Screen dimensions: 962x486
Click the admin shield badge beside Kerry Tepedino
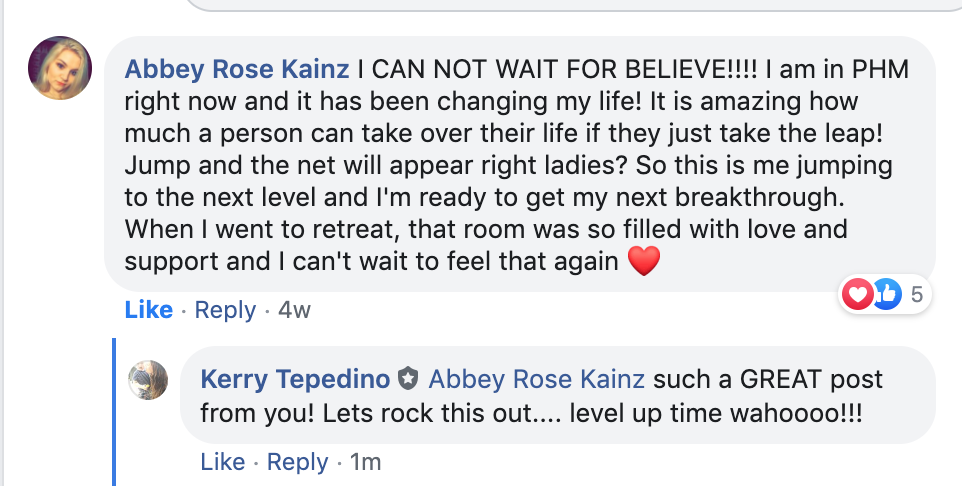[x=408, y=379]
